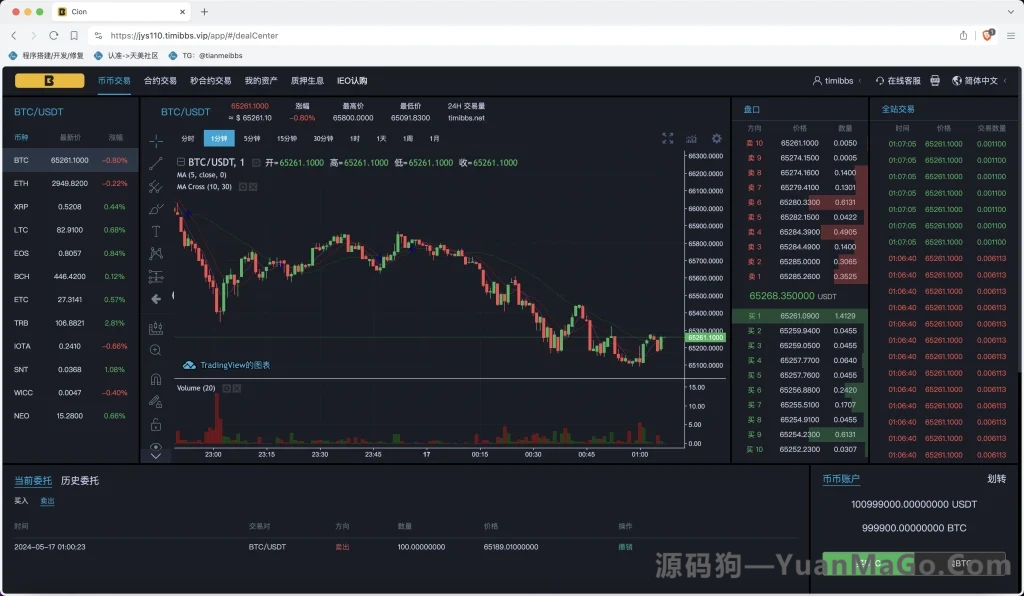
Task: Toggle the drawing lock tool
Action: tap(155, 424)
